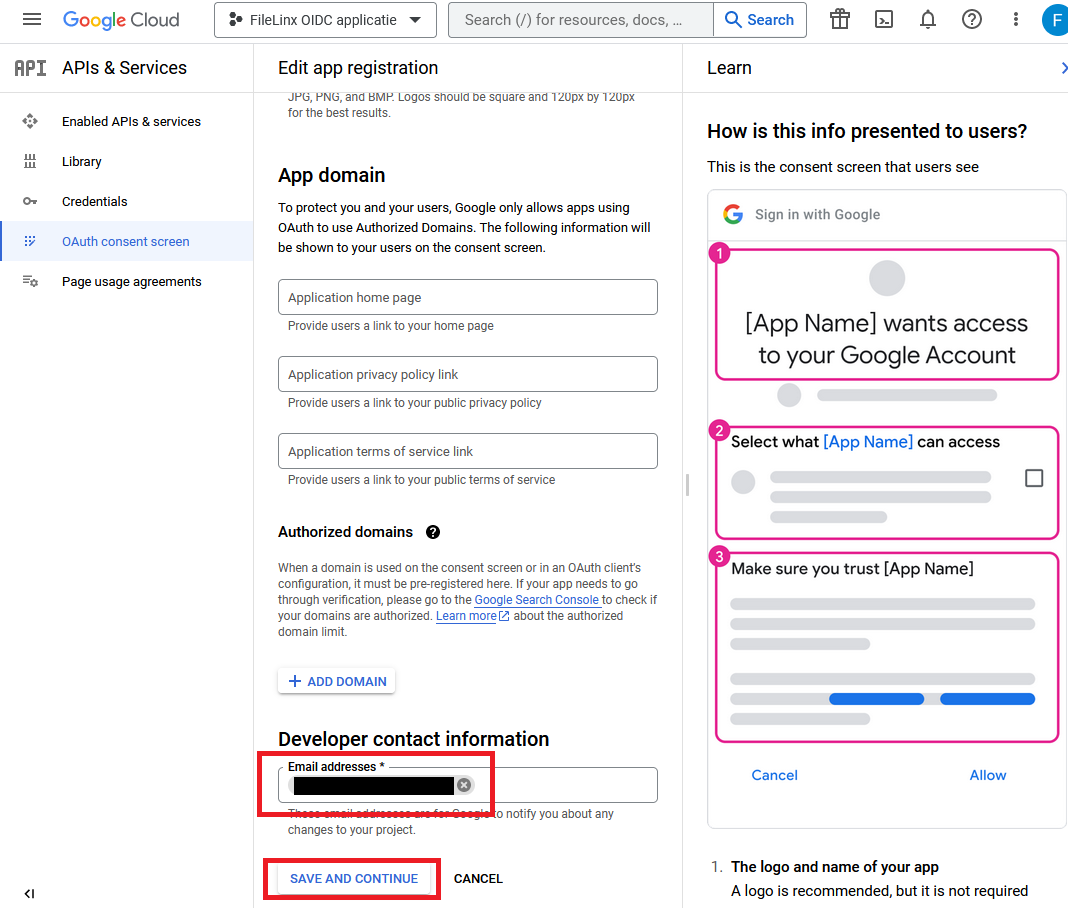
Task: Open the Google Search Console link
Action: coord(537,600)
